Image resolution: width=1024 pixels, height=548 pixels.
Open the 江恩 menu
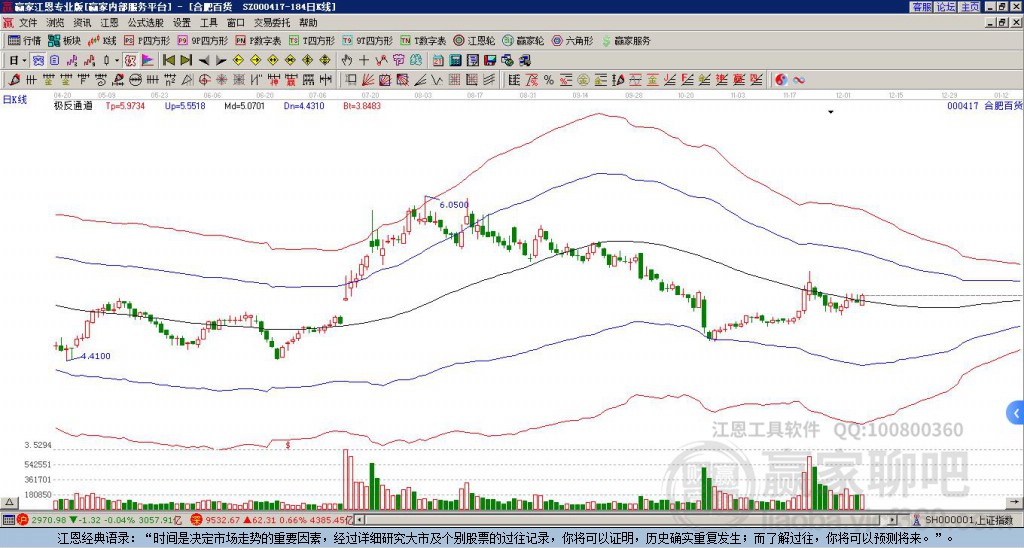(110, 23)
